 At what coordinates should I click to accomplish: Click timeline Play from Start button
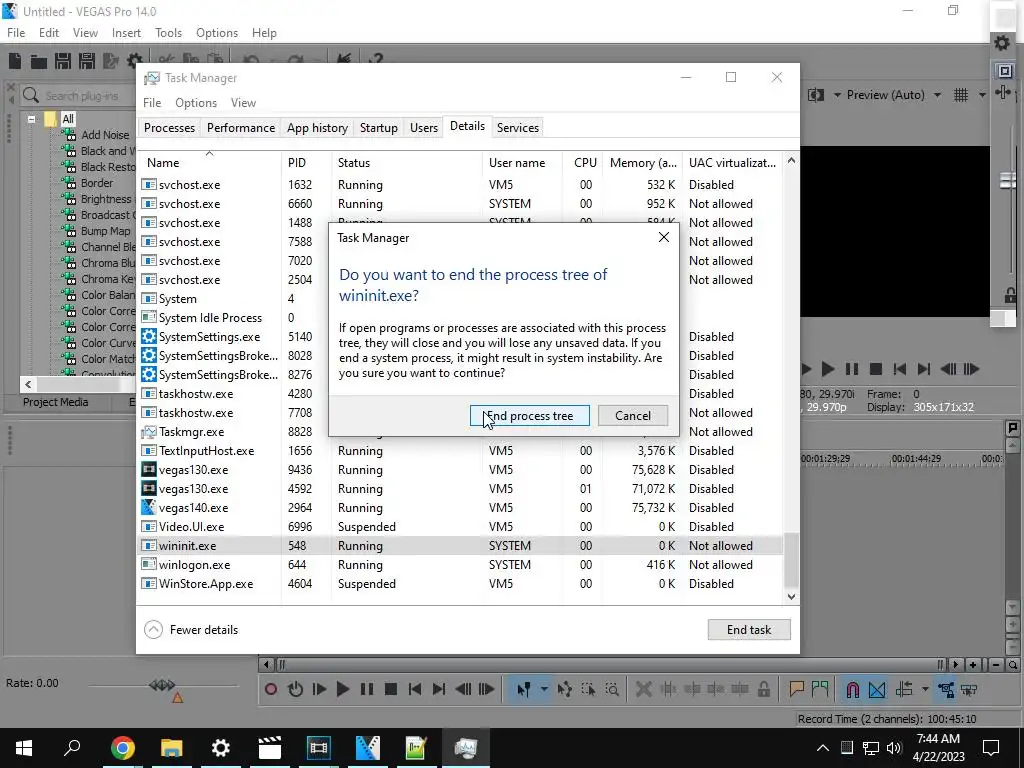(x=319, y=689)
